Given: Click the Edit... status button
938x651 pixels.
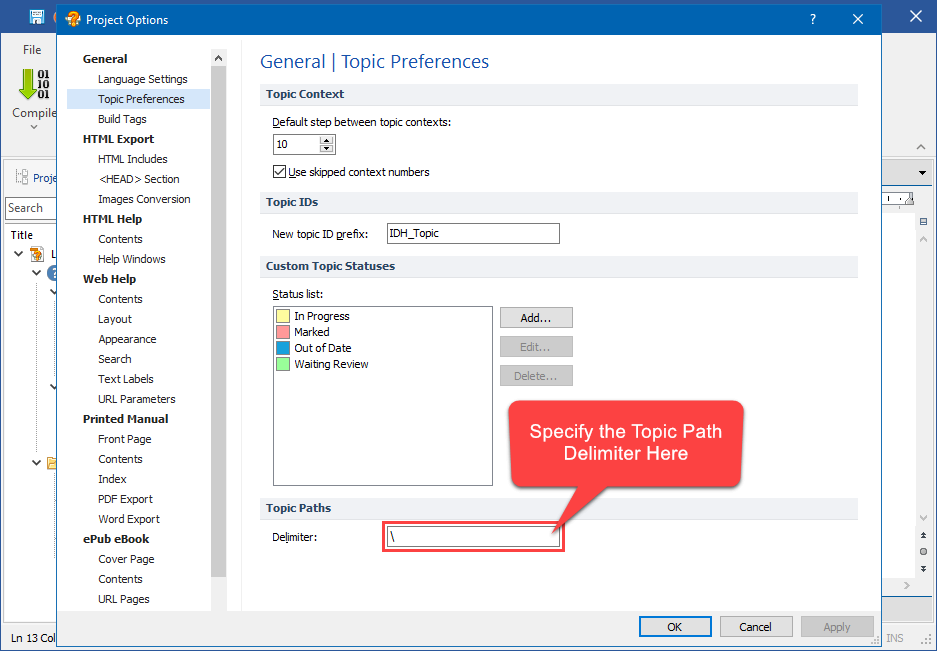Looking at the screenshot, I should (536, 346).
